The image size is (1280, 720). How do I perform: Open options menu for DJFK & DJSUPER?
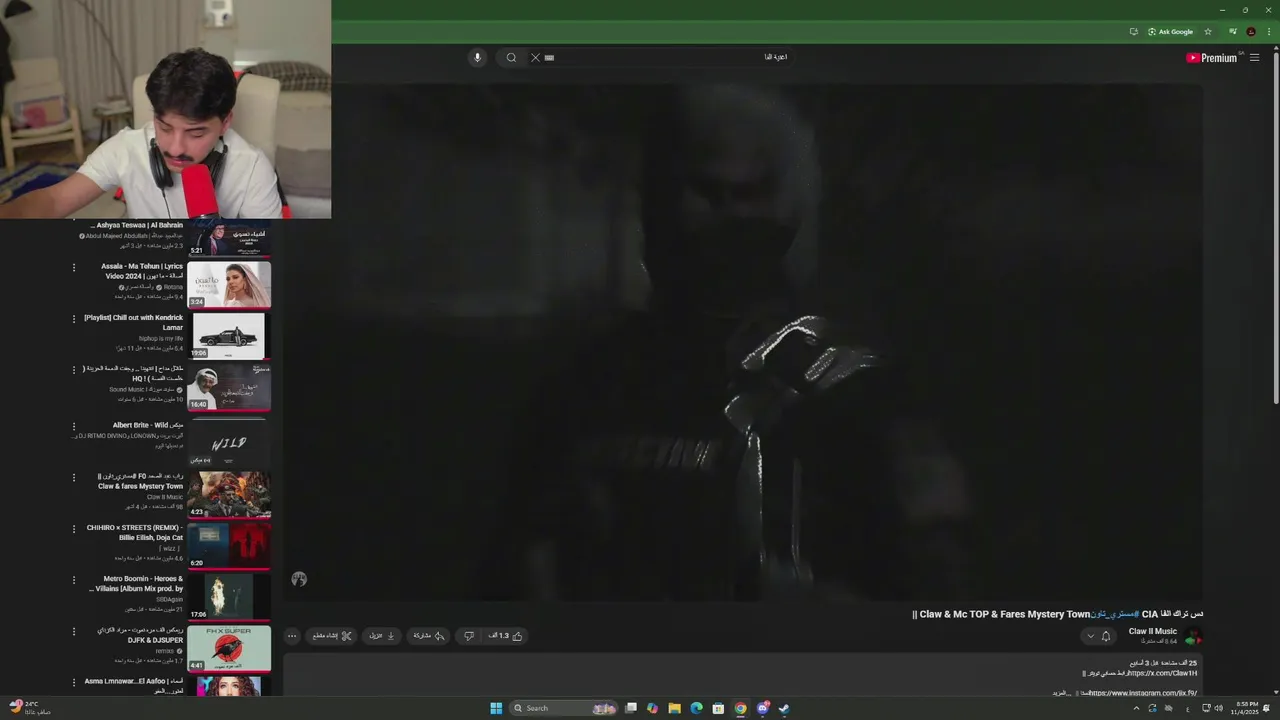73,632
